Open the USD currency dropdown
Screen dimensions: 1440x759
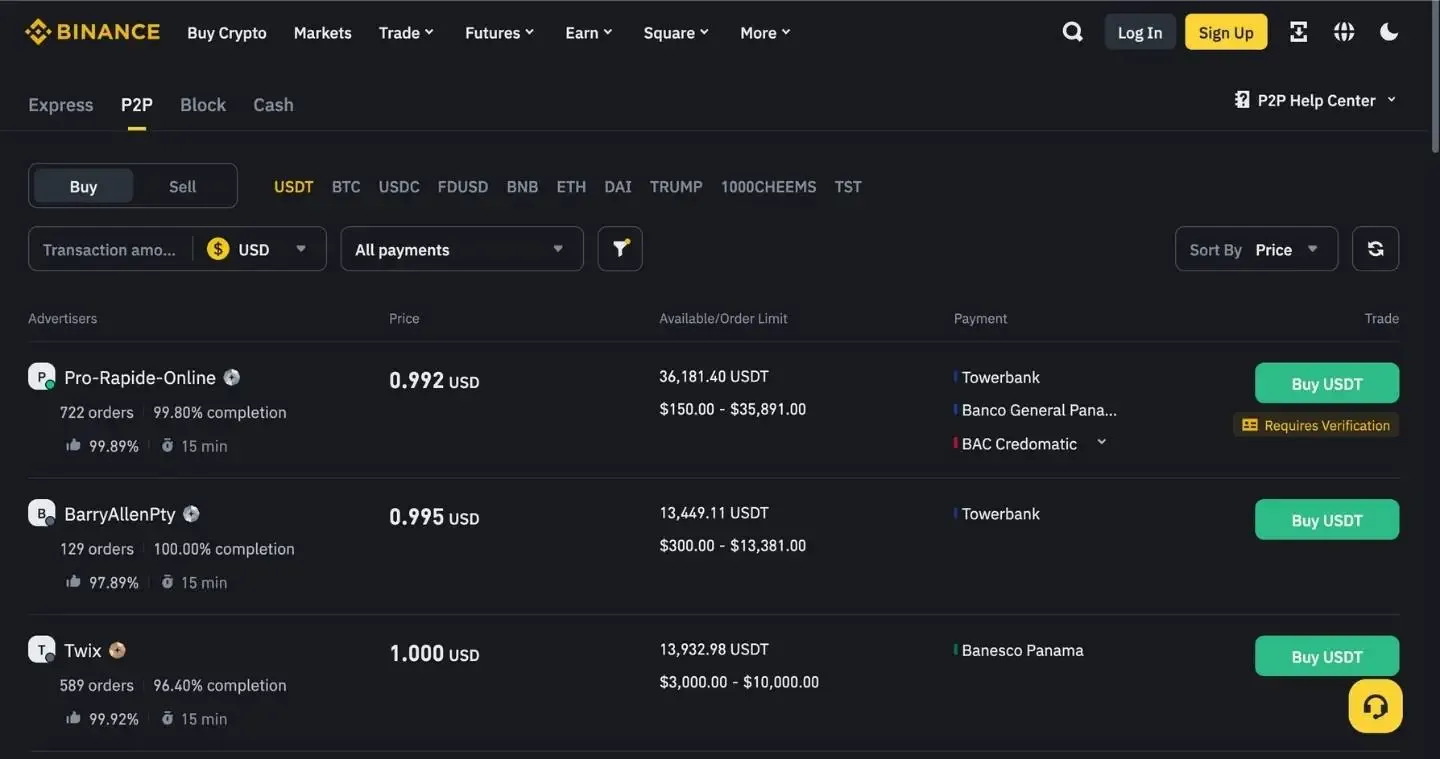tap(258, 249)
